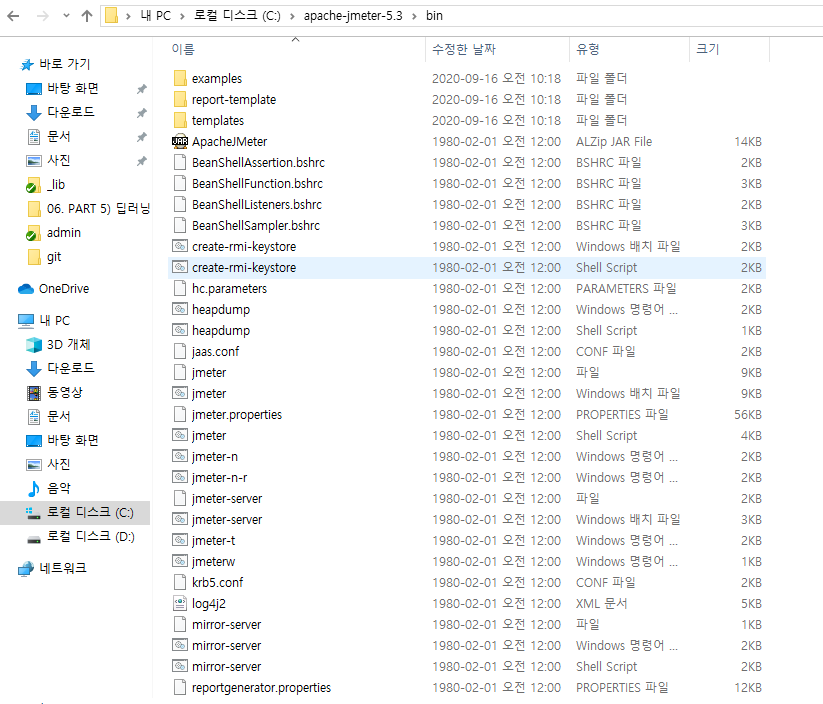Select create-rmi-keystore Shell Script file
This screenshot has width=823, height=704.
[x=467, y=268]
